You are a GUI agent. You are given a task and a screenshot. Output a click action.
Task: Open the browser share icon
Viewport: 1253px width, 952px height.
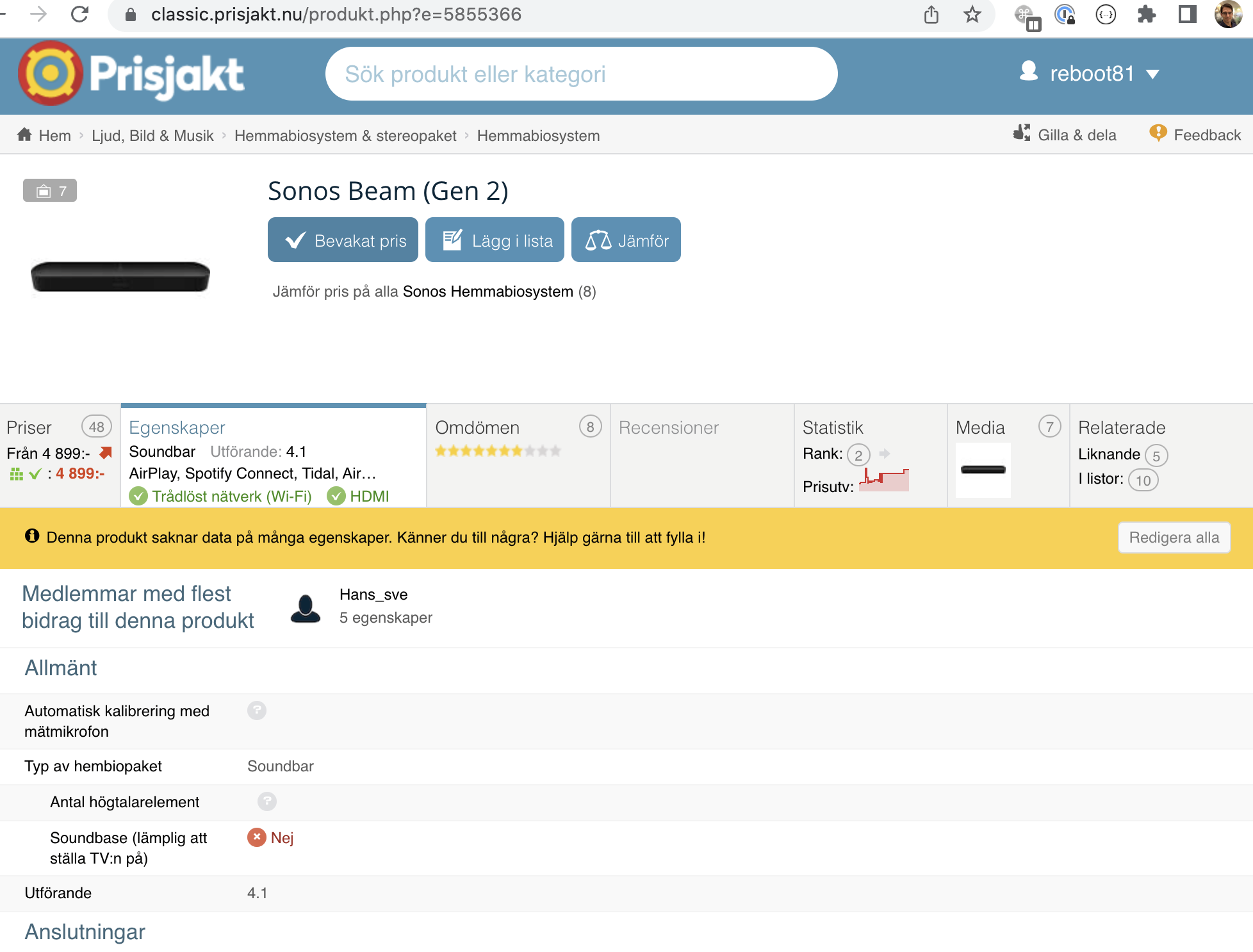(x=931, y=14)
